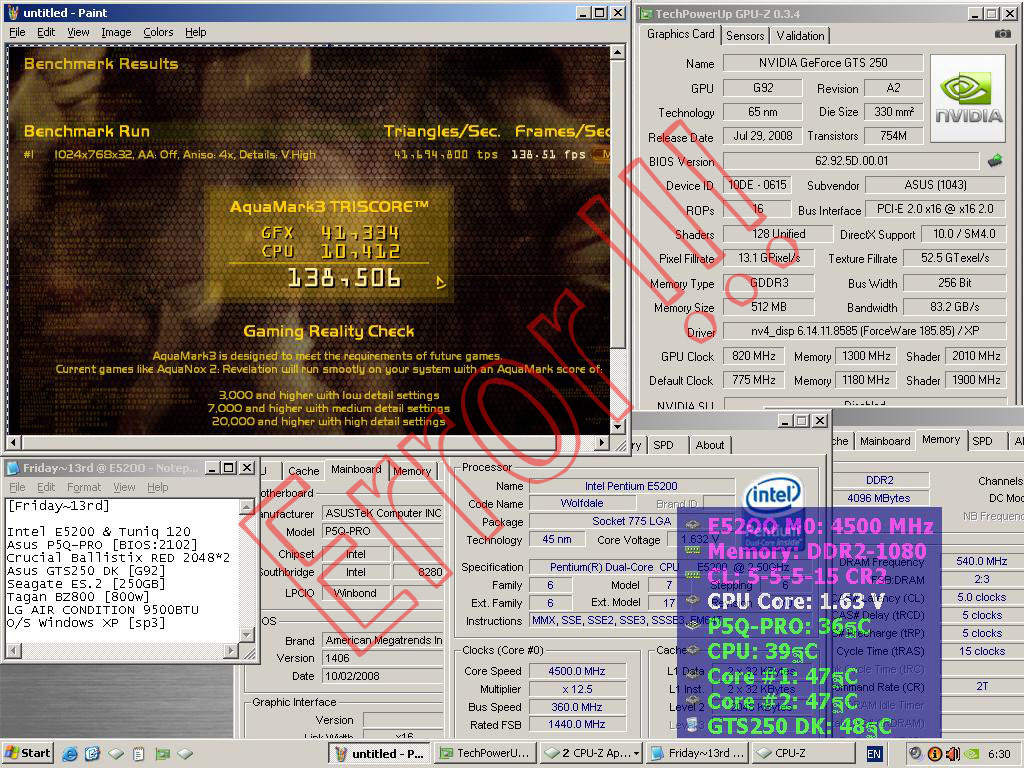The width and height of the screenshot is (1024, 768).
Task: Open Paint Edit menu
Action: pos(46,32)
